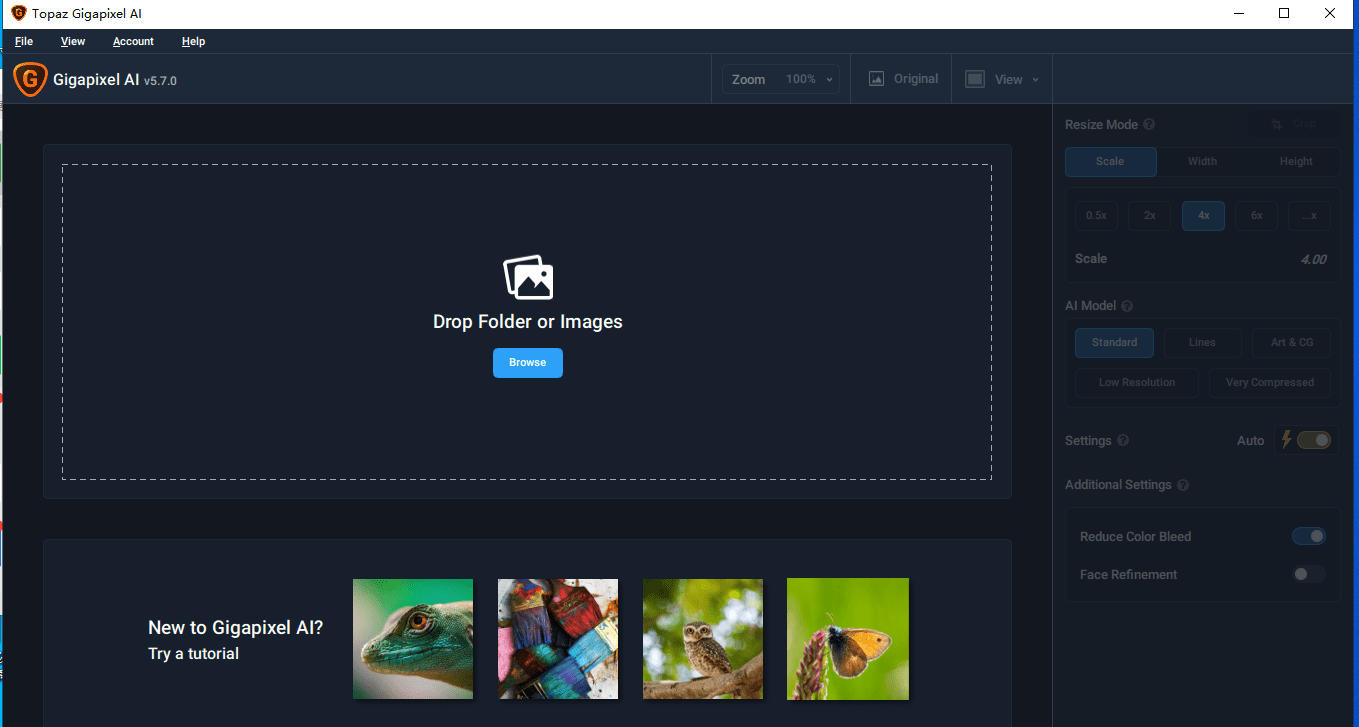Disable the Reduce Color Bleed toggle
The width and height of the screenshot is (1359, 727).
pos(1309,536)
